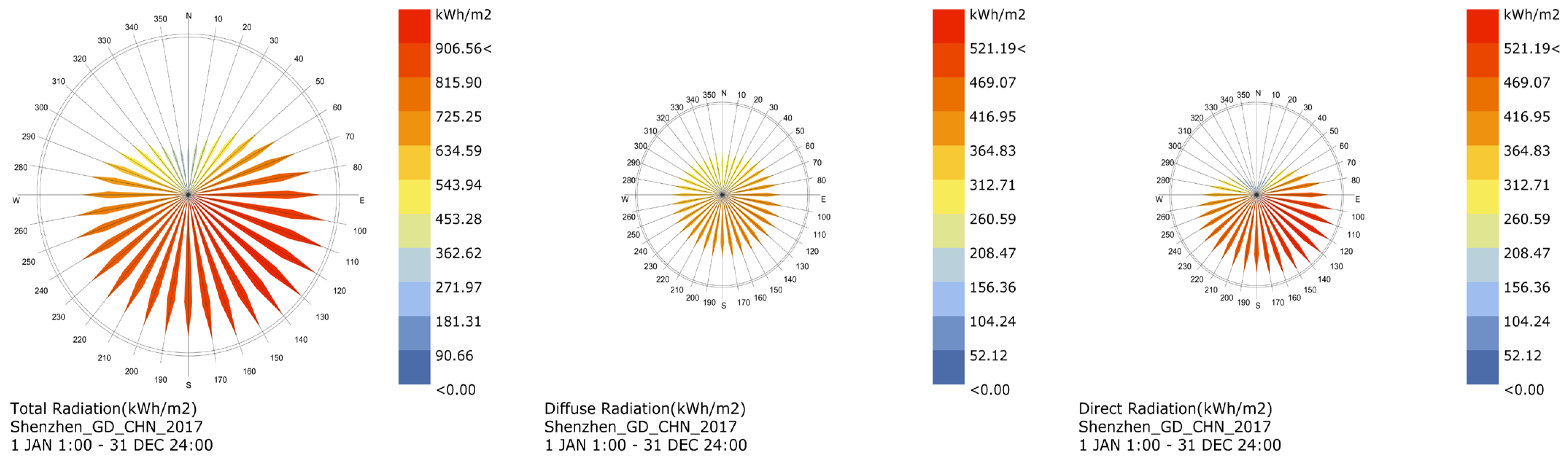Screen dimensions: 1568x460
Task: Click the center of the Direct Radiation rose
Action: 1257,195
